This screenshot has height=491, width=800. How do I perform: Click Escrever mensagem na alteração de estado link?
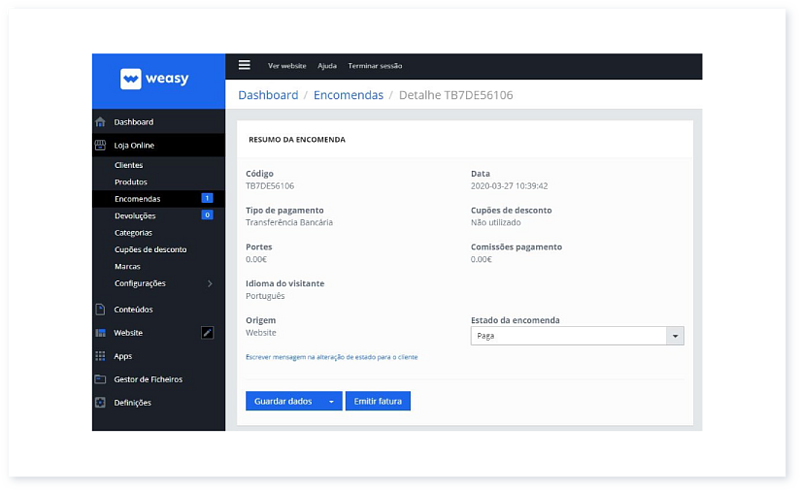pos(332,357)
